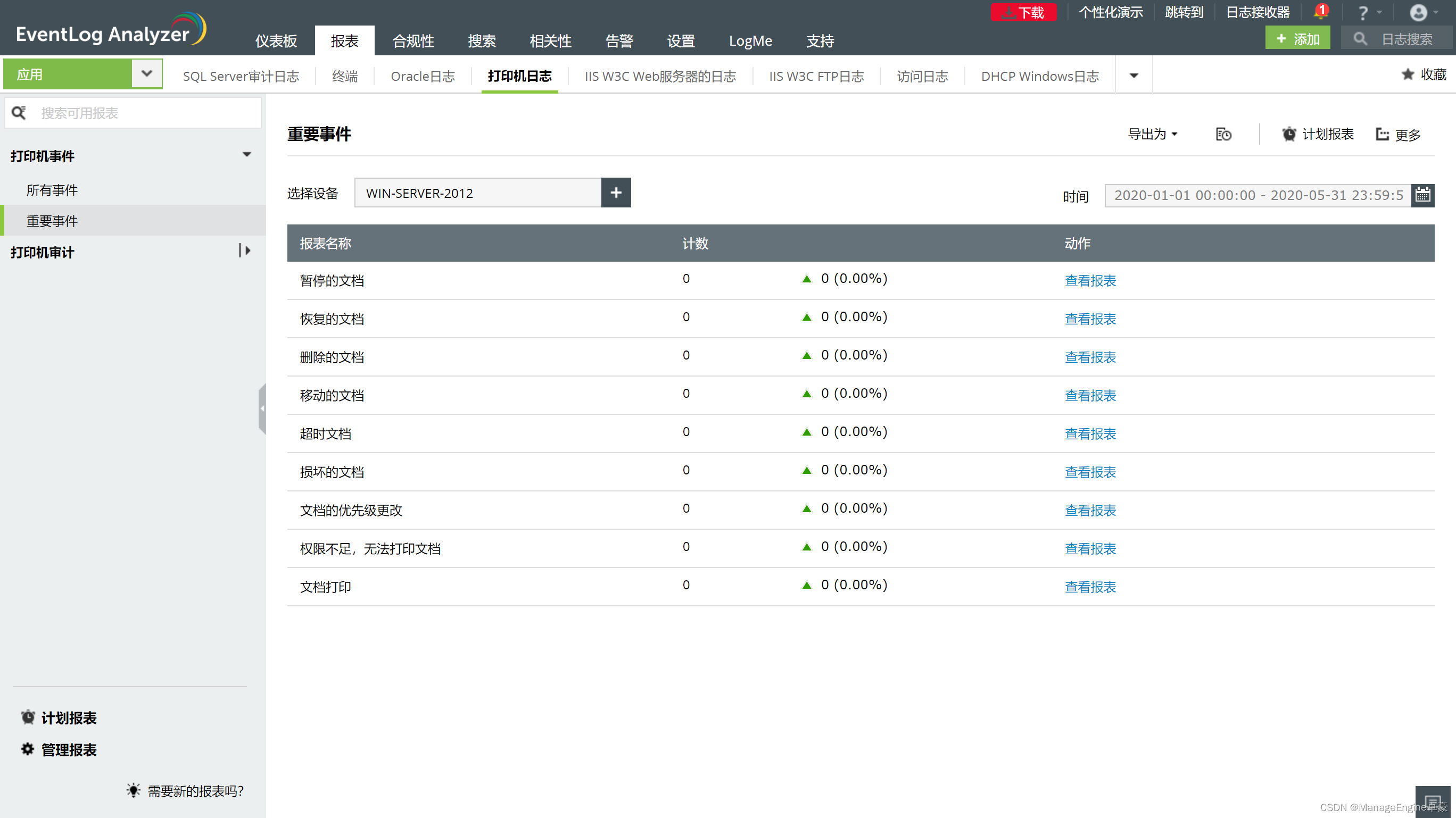View report for 损坏的文档
Screen dimensions: 1456x818
pos(1090,472)
